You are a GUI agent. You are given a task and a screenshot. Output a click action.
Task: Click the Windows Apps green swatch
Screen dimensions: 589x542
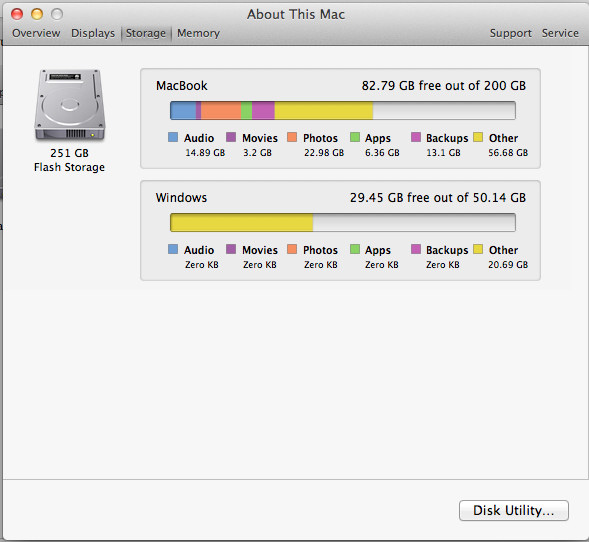click(x=355, y=249)
